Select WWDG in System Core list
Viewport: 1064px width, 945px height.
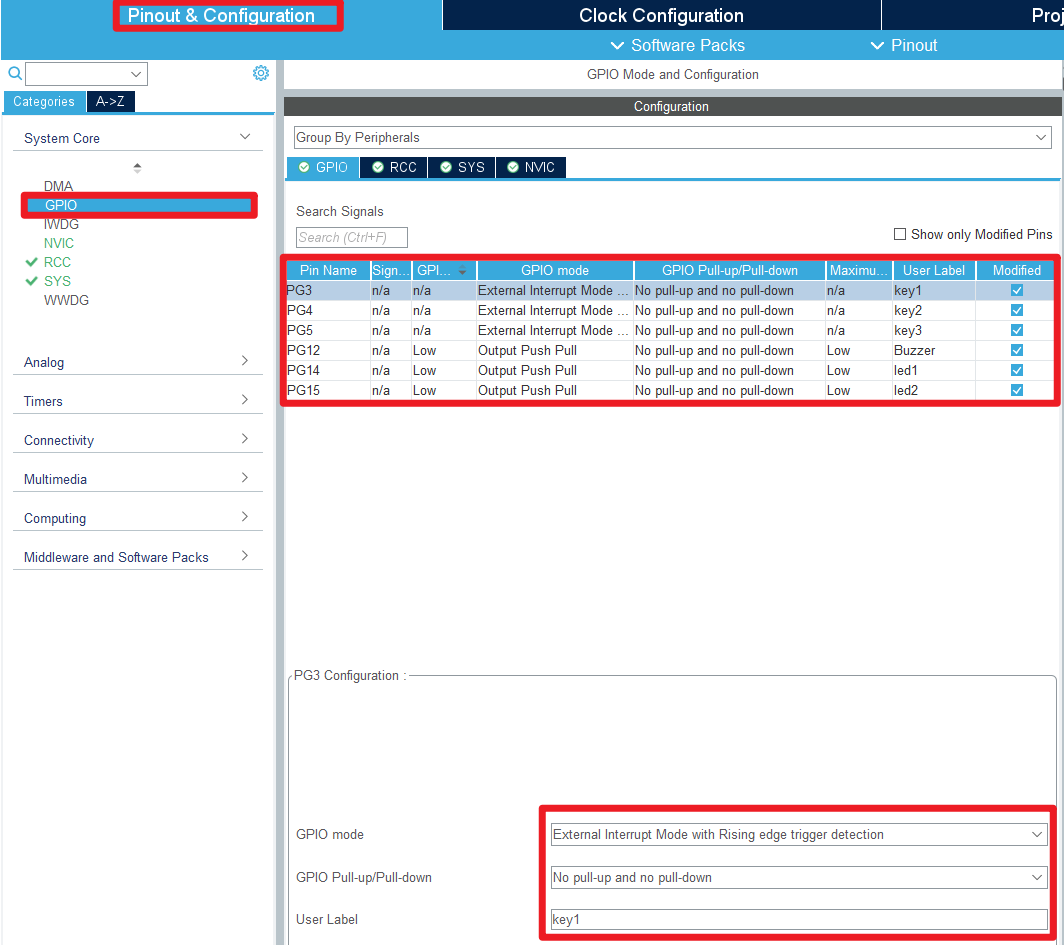pos(66,300)
